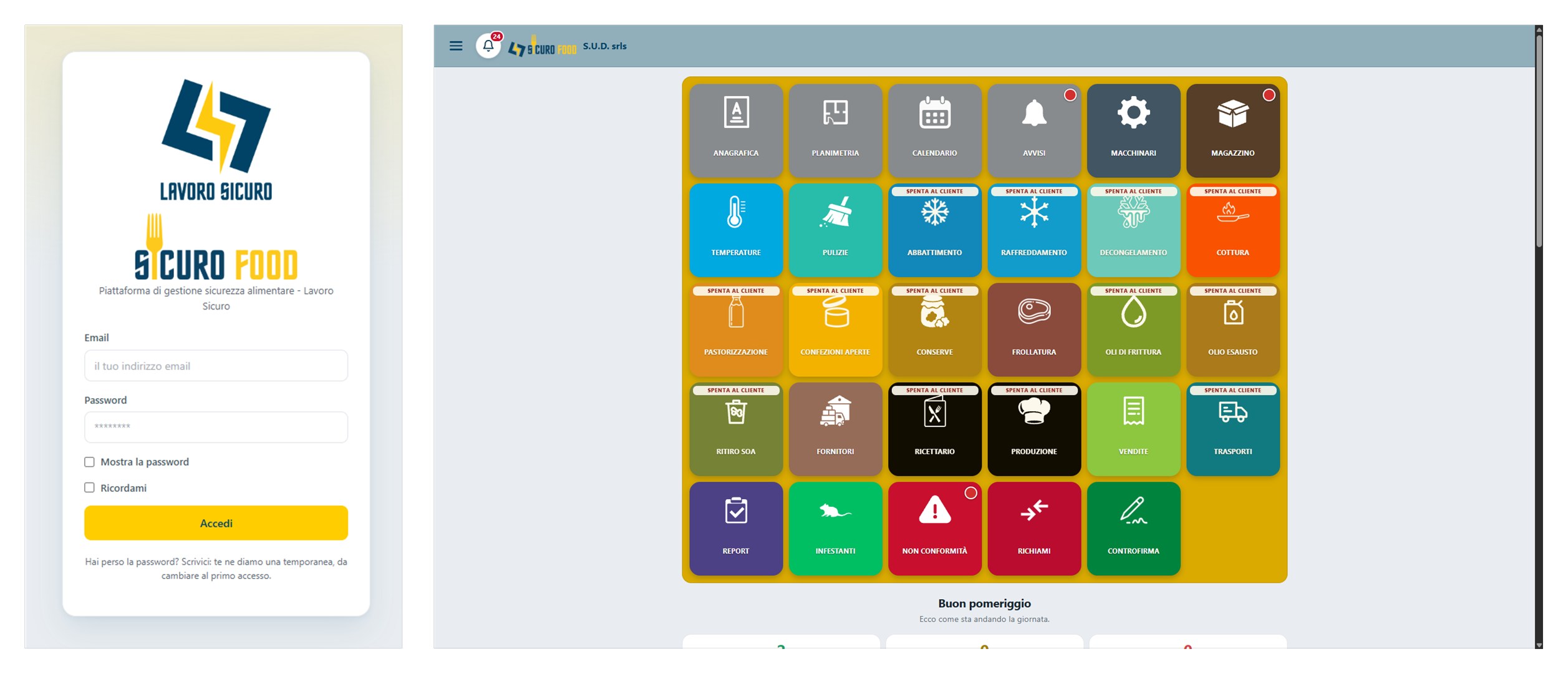Click the dashboard vertical scrollbar
Screen dimensions: 1568x674
click(x=1539, y=140)
